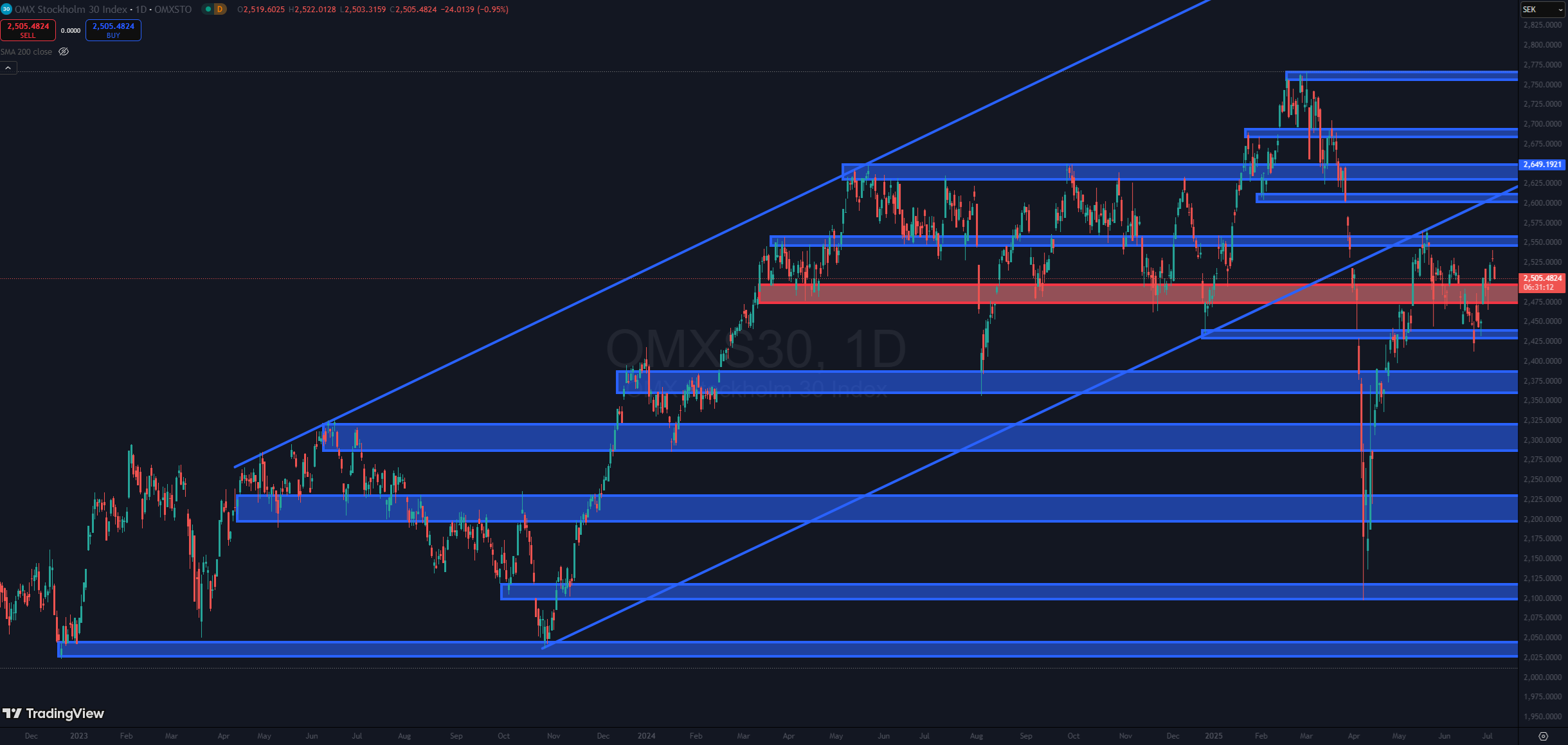Click the 2024 label on time axis
The height and width of the screenshot is (745, 1568).
[x=646, y=736]
